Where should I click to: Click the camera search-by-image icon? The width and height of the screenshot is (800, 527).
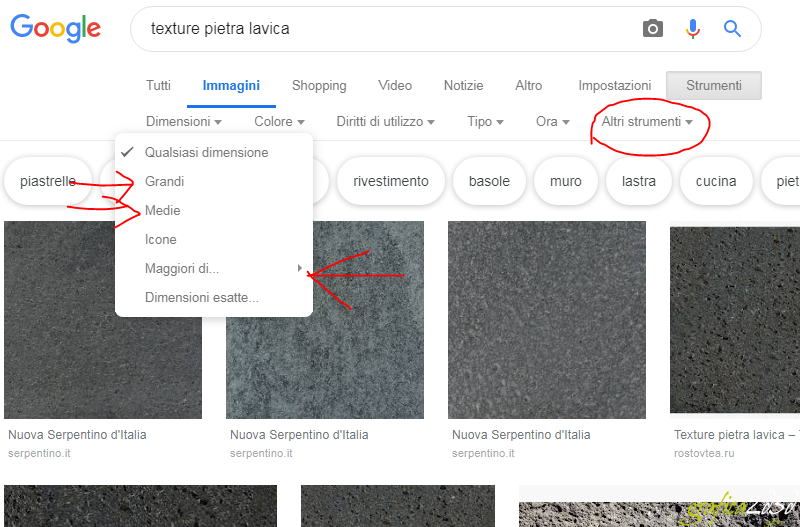point(653,29)
